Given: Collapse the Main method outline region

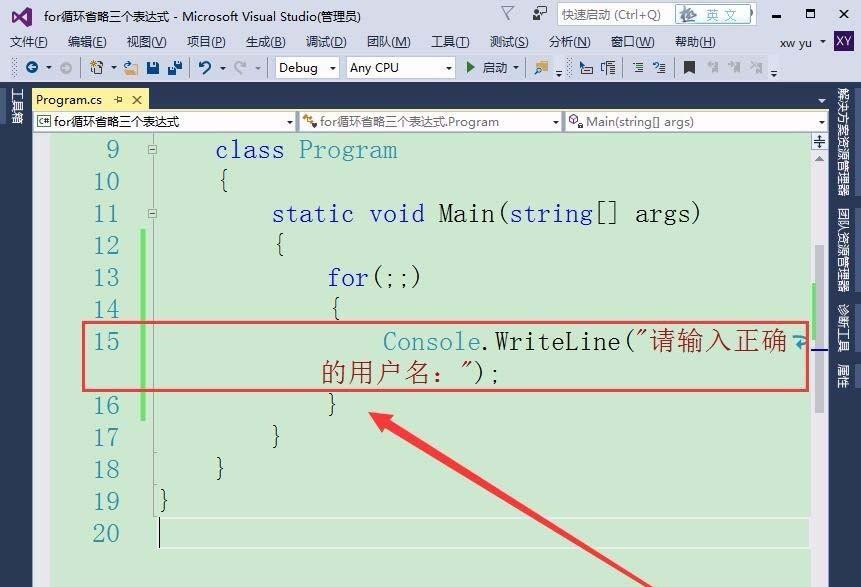Looking at the screenshot, I should 153,213.
